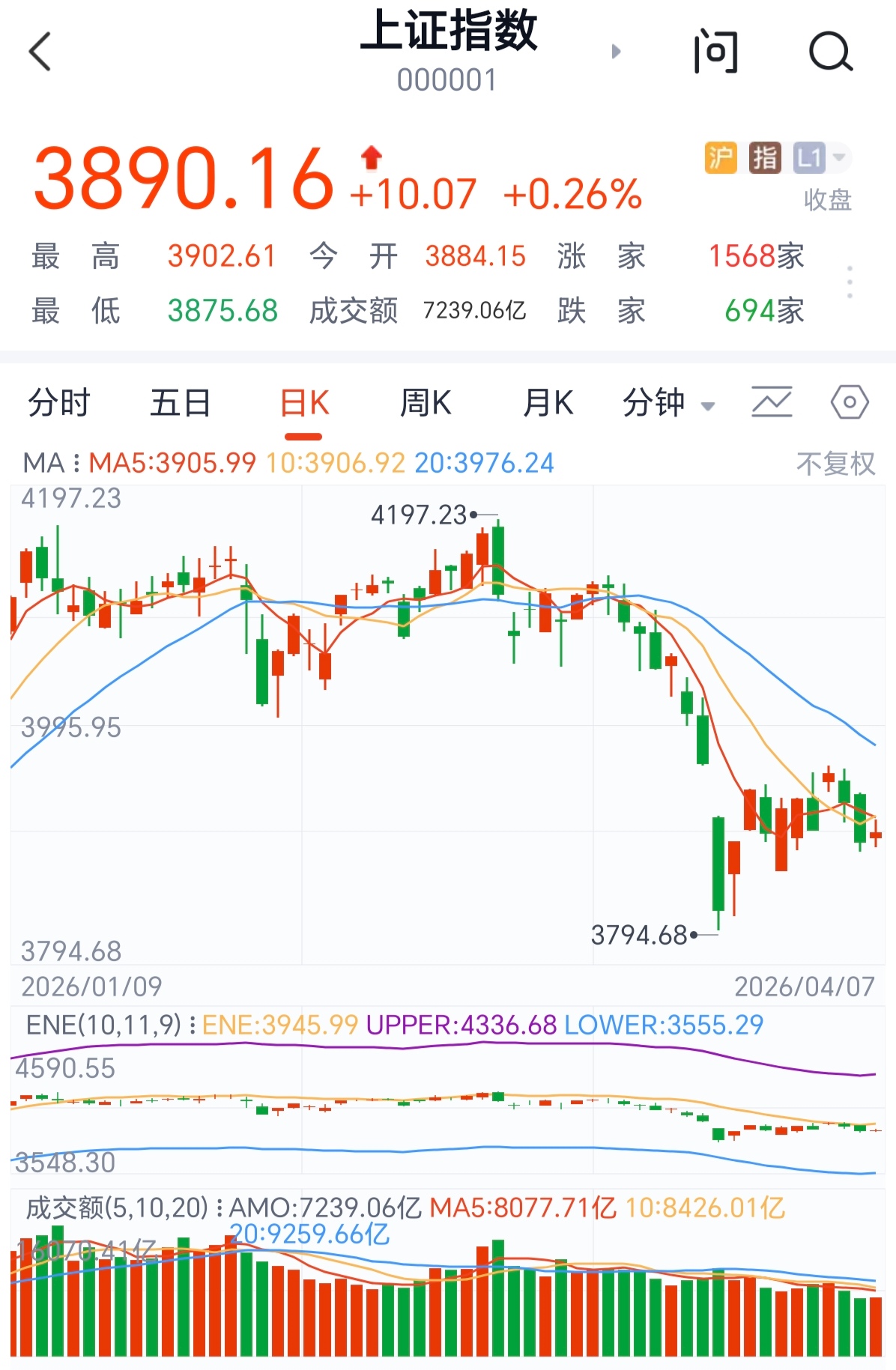The width and height of the screenshot is (896, 1370).
Task: Select the 日K tab
Action: pos(304,403)
